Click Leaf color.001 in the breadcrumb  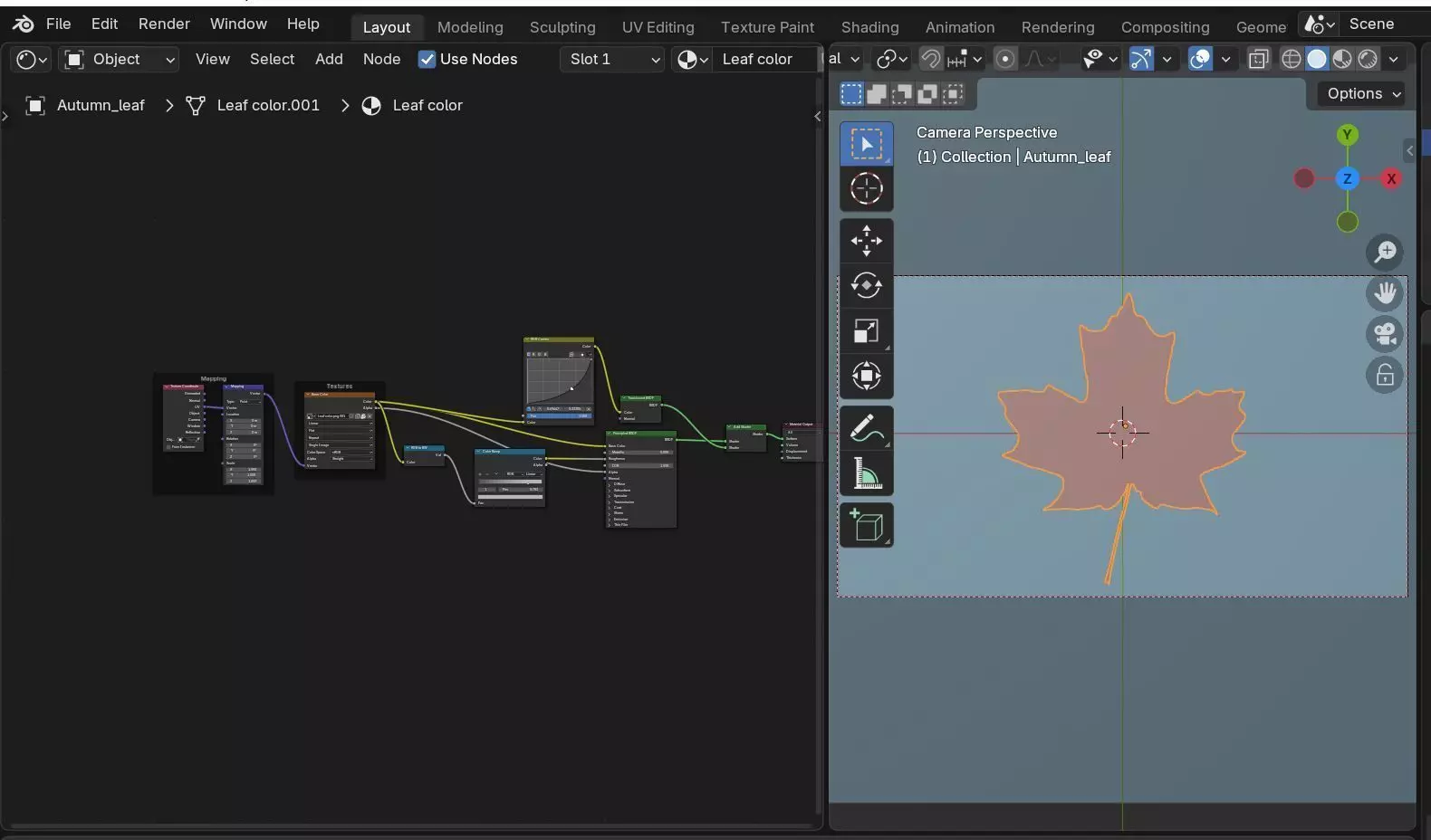(x=268, y=106)
